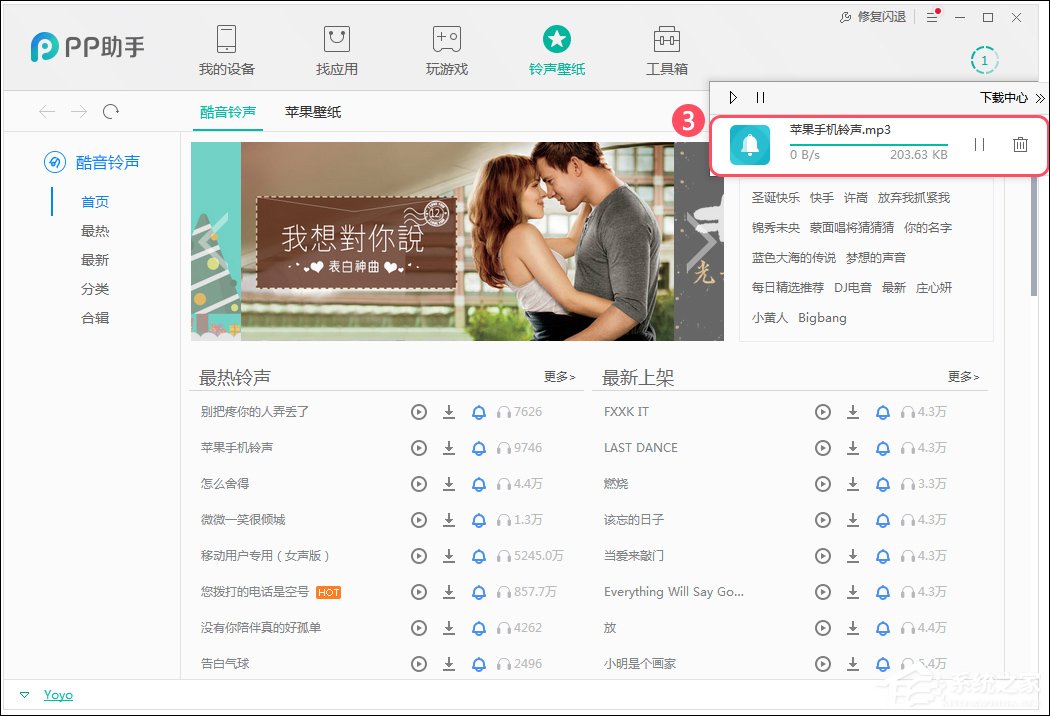Click the 修复闪退 repair link
The width and height of the screenshot is (1050, 716).
[x=880, y=16]
